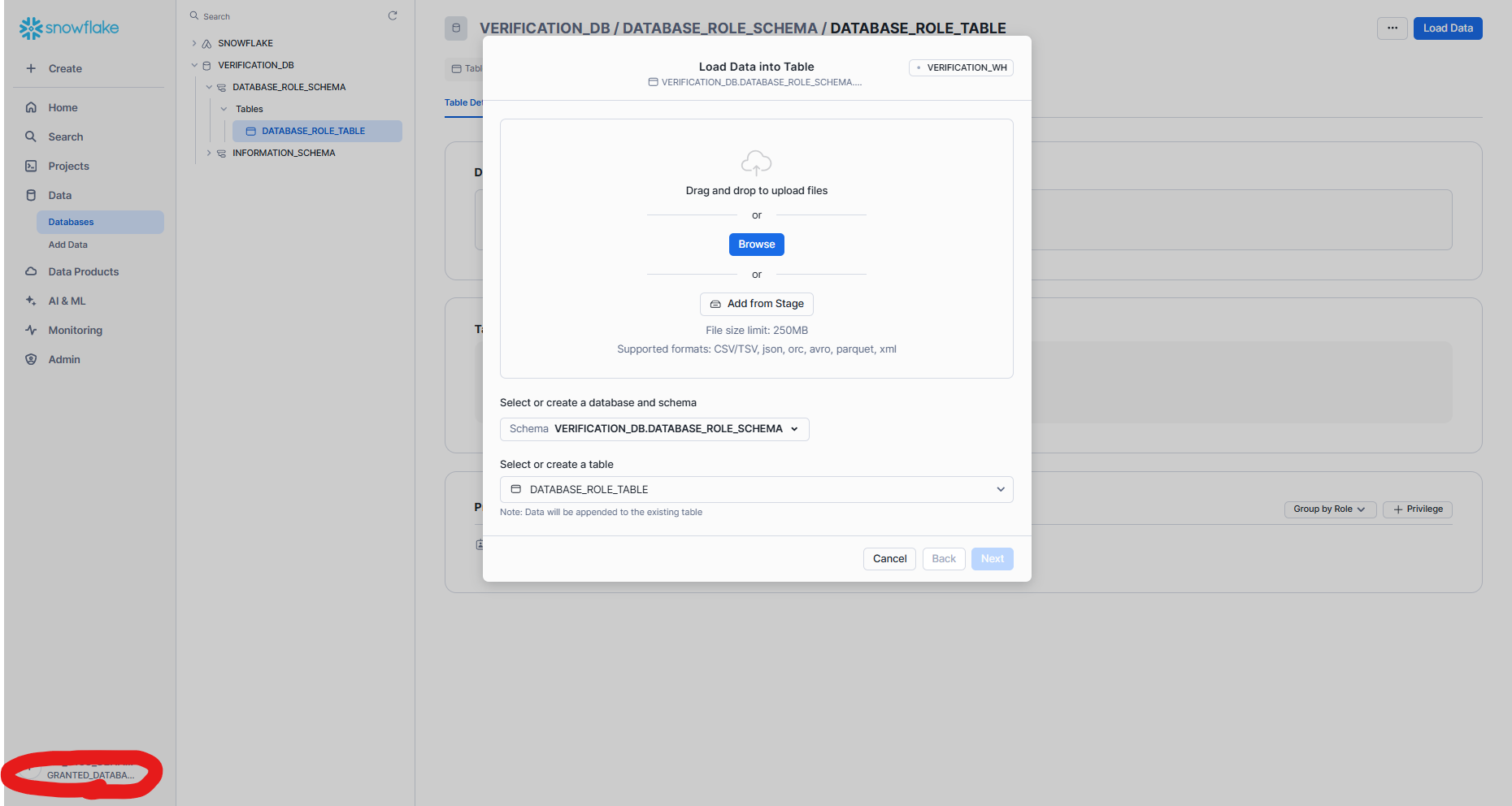1512x806 pixels.
Task: Click the Privilege add button
Action: click(x=1418, y=509)
